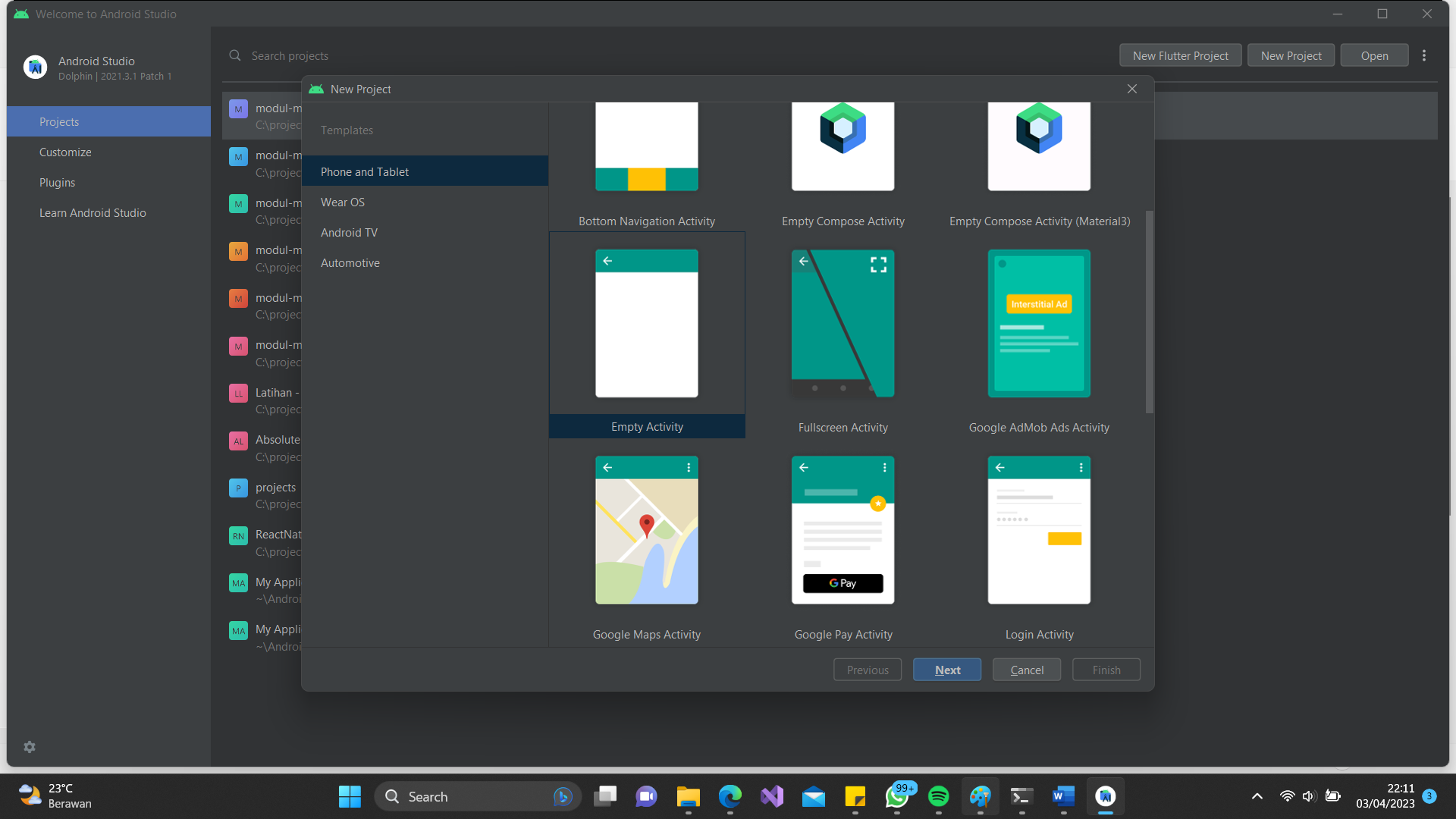Show hidden system tray icons chevron
Viewport: 1456px width, 819px height.
coord(1257,796)
